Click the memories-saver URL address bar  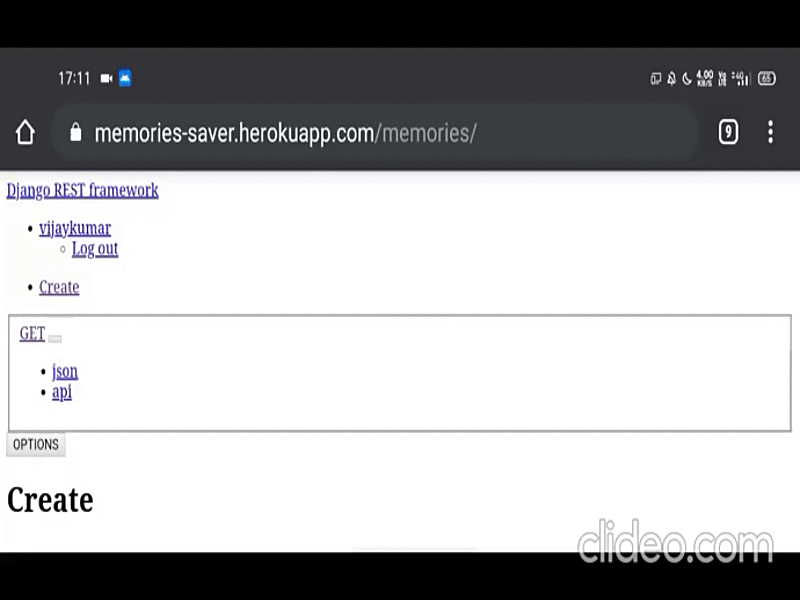click(x=375, y=133)
